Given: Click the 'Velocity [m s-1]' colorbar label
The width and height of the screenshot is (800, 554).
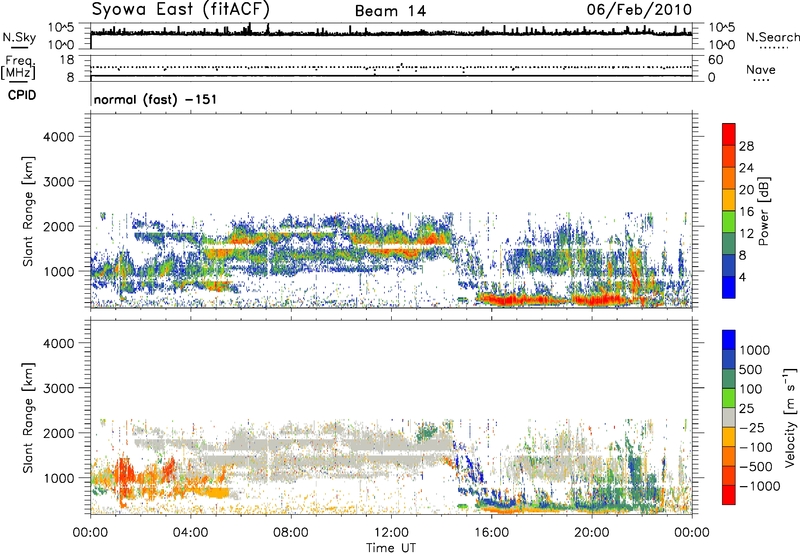Looking at the screenshot, I should click(x=790, y=417).
